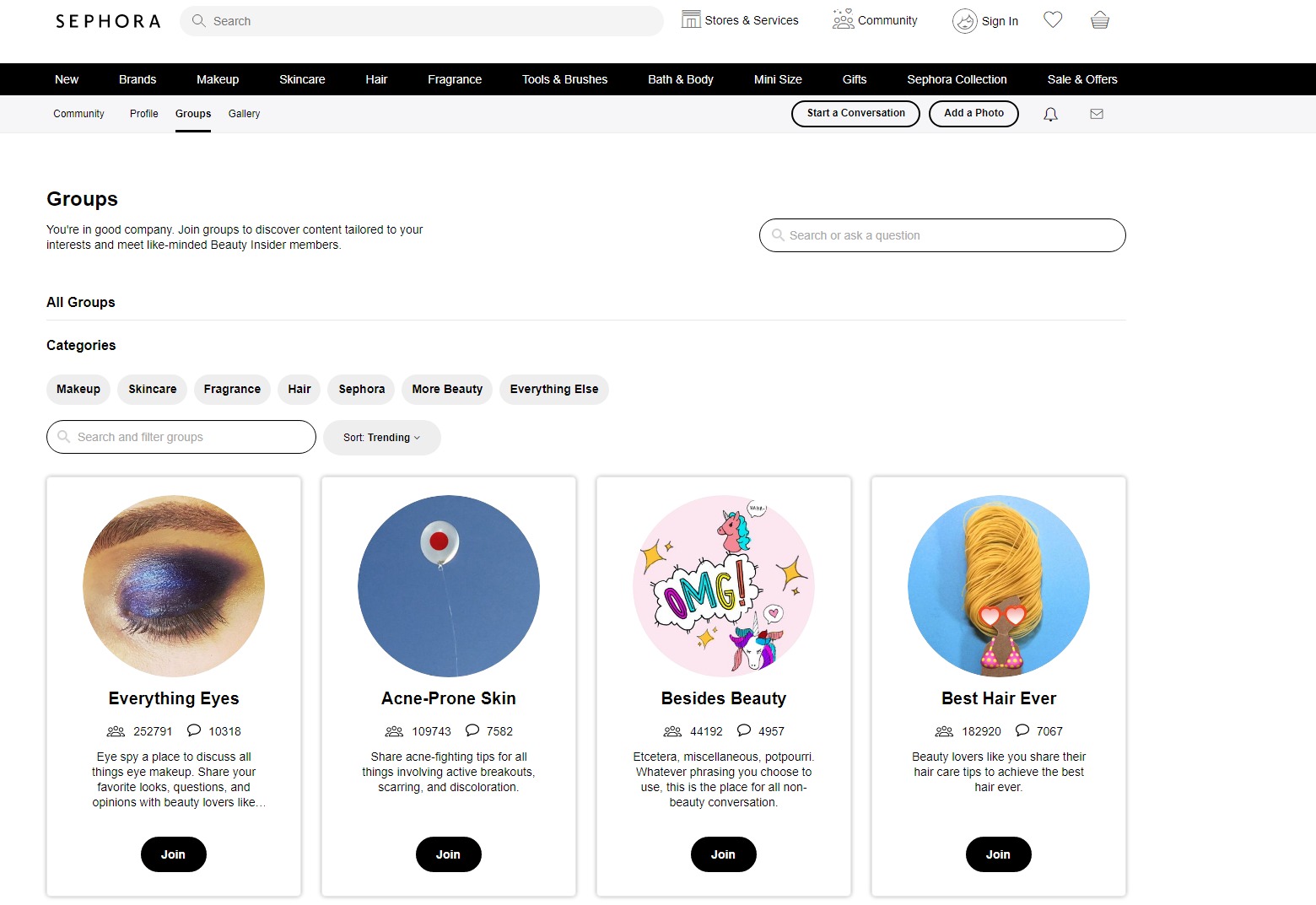
Task: Open Acne-Prone Skin balloon thumbnail
Action: tap(449, 586)
